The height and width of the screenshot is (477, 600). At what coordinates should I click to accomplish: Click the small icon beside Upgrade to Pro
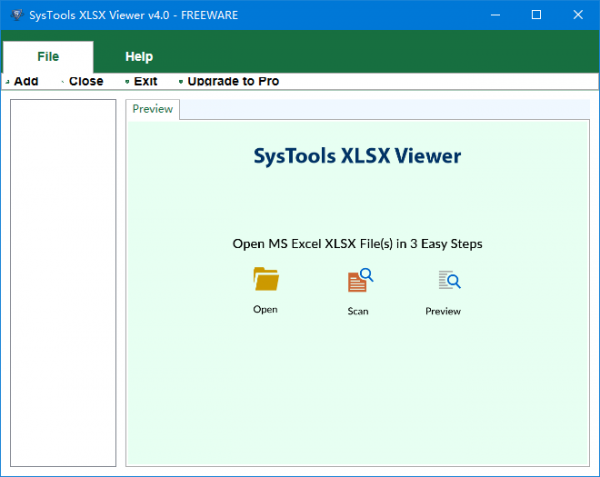click(181, 82)
